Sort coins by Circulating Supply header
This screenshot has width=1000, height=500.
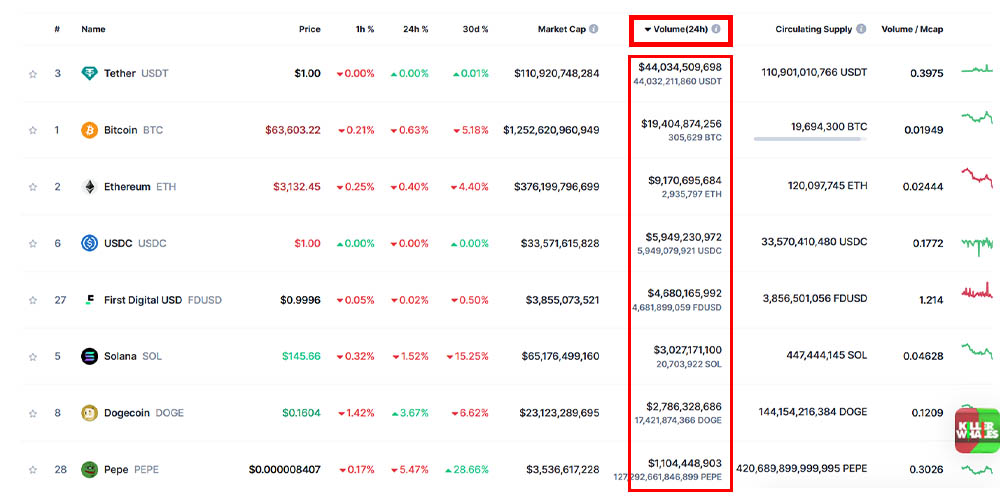[814, 29]
